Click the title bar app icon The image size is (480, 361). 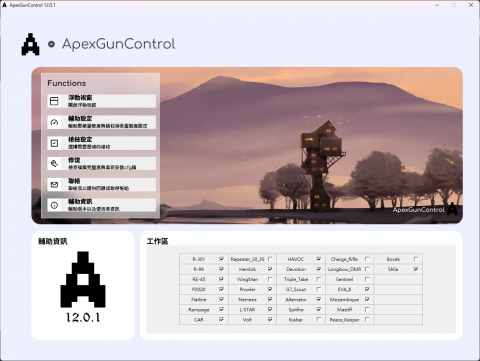pyautogui.click(x=4, y=5)
